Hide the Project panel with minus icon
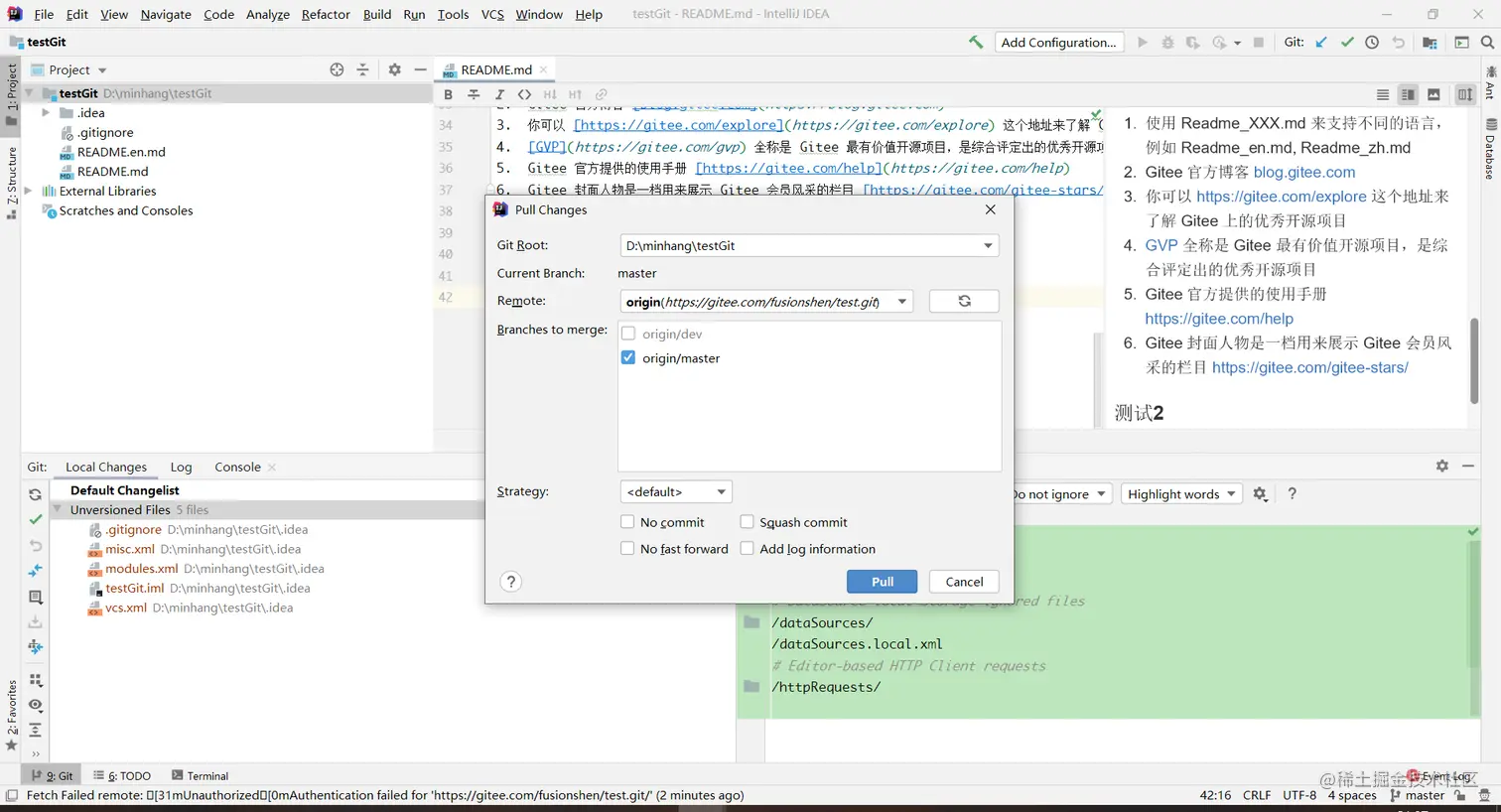The height and width of the screenshot is (812, 1501). pos(420,69)
